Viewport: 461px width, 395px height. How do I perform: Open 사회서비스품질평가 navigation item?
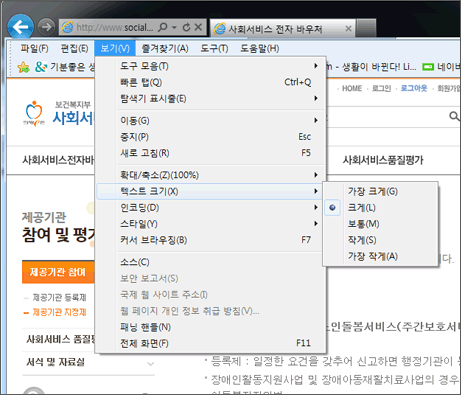(383, 160)
